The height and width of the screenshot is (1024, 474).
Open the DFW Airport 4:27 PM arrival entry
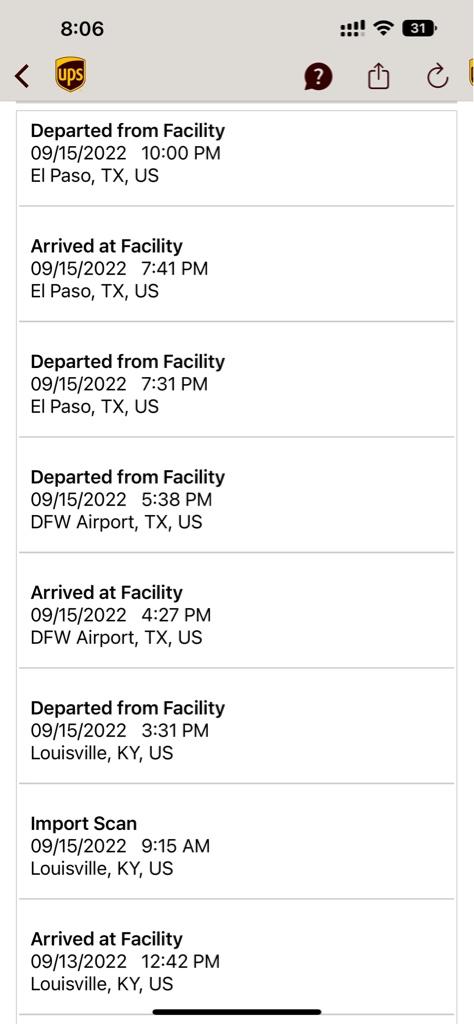pos(236,611)
